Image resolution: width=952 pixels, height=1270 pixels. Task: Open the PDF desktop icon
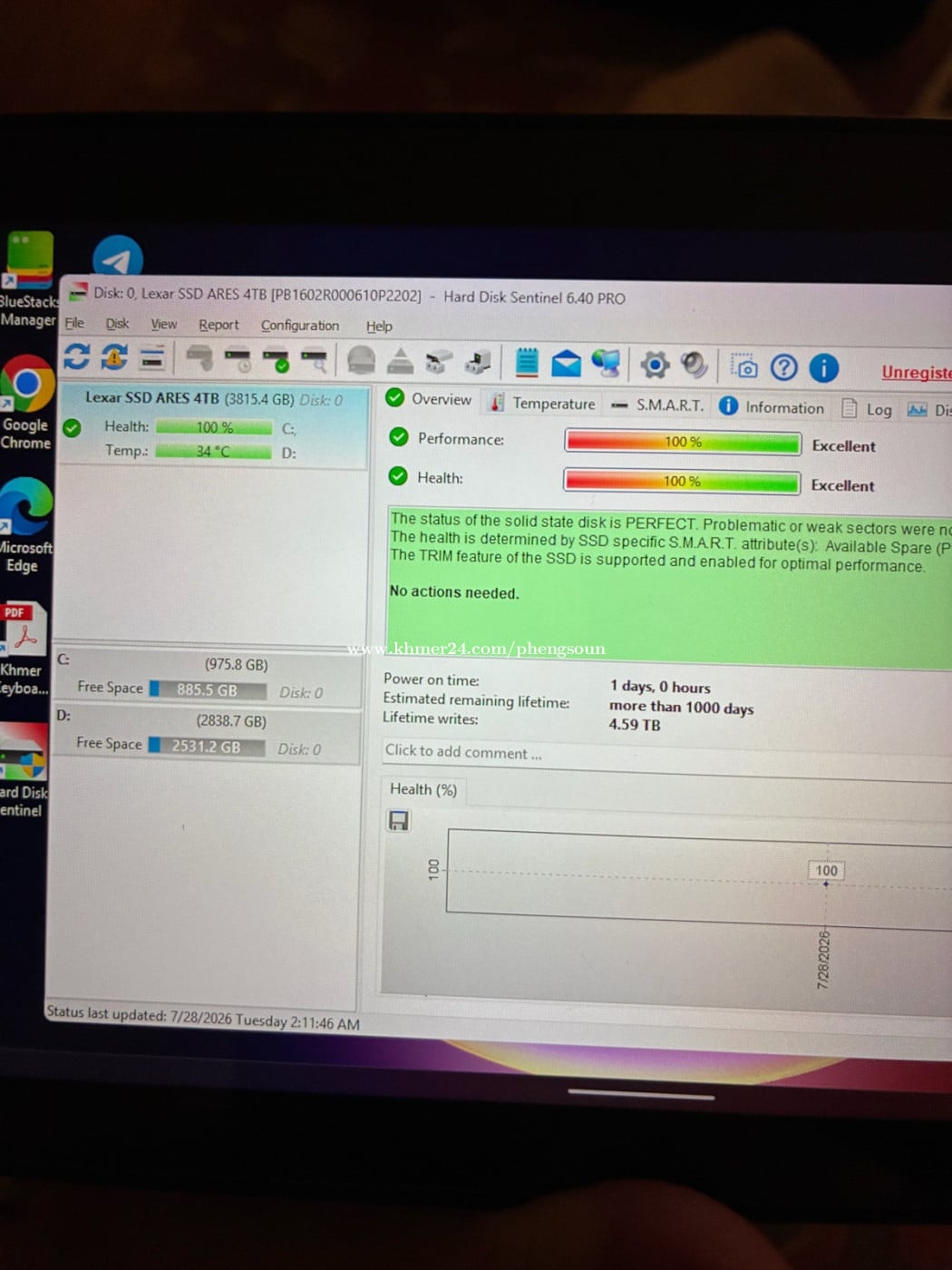pyautogui.click(x=23, y=649)
